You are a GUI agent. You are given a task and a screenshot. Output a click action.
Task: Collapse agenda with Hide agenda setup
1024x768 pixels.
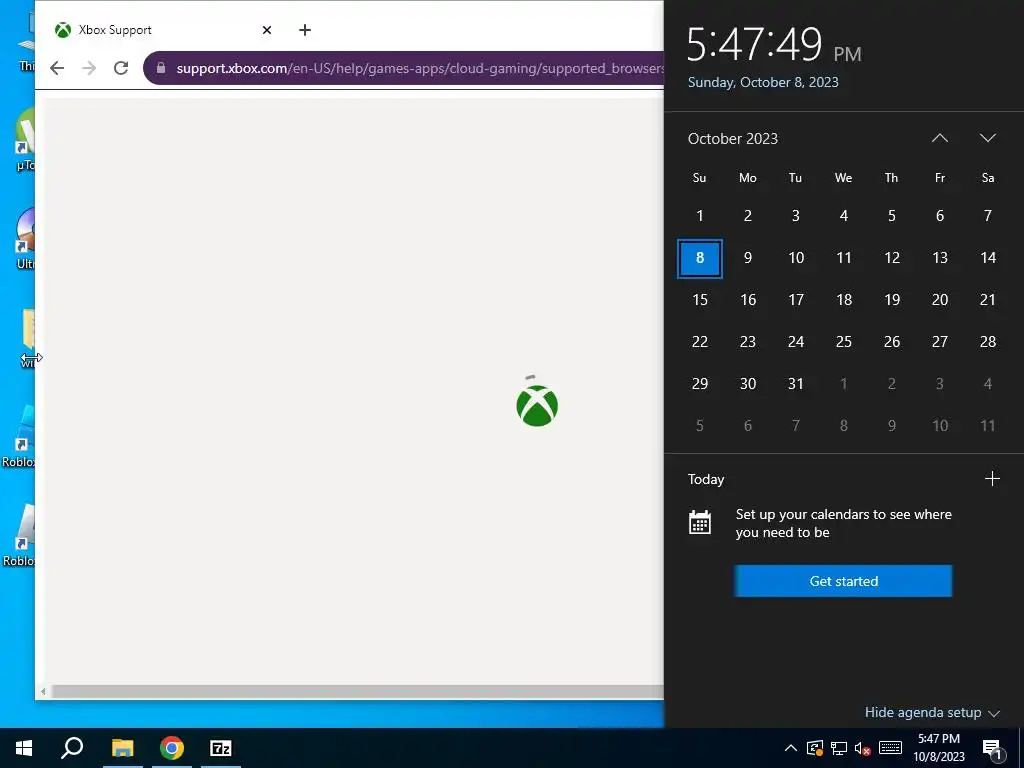point(931,712)
